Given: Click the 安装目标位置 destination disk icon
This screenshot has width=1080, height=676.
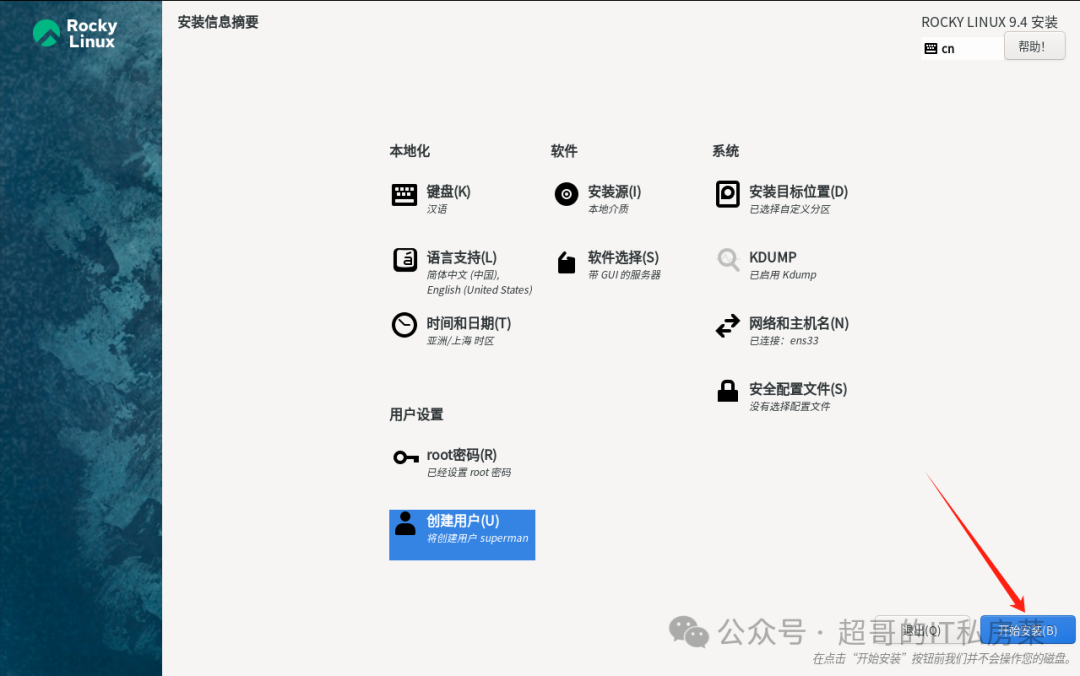Looking at the screenshot, I should click(x=727, y=193).
